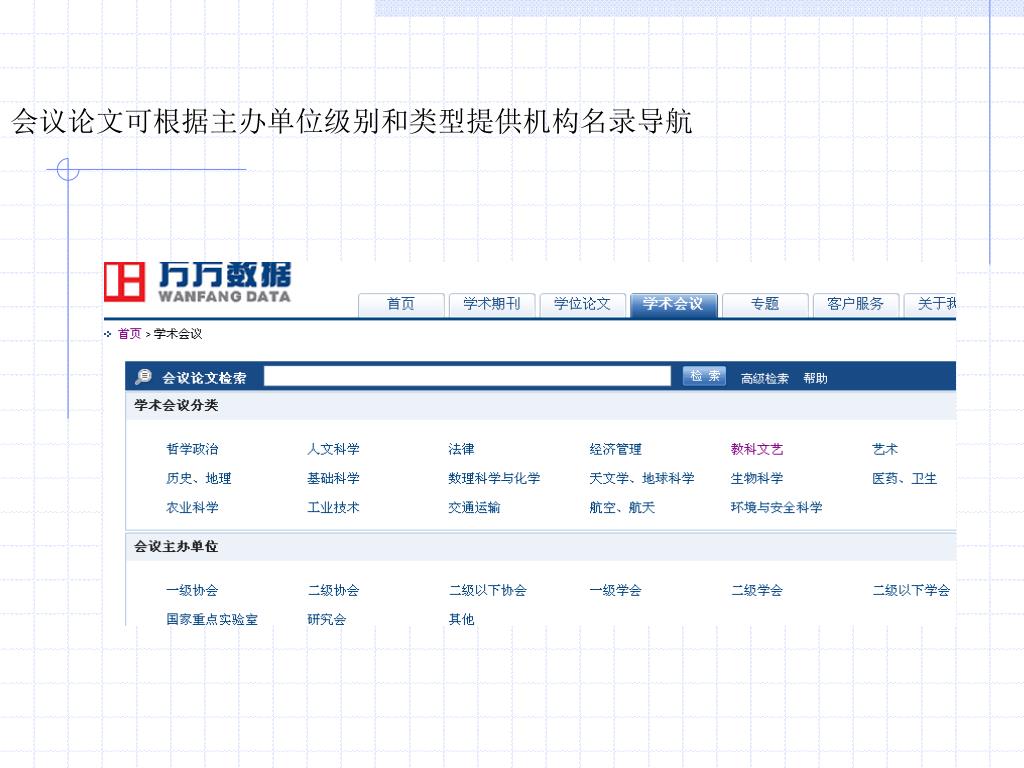Click the 会议主办单位 section header
This screenshot has height=768, width=1024.
click(176, 547)
